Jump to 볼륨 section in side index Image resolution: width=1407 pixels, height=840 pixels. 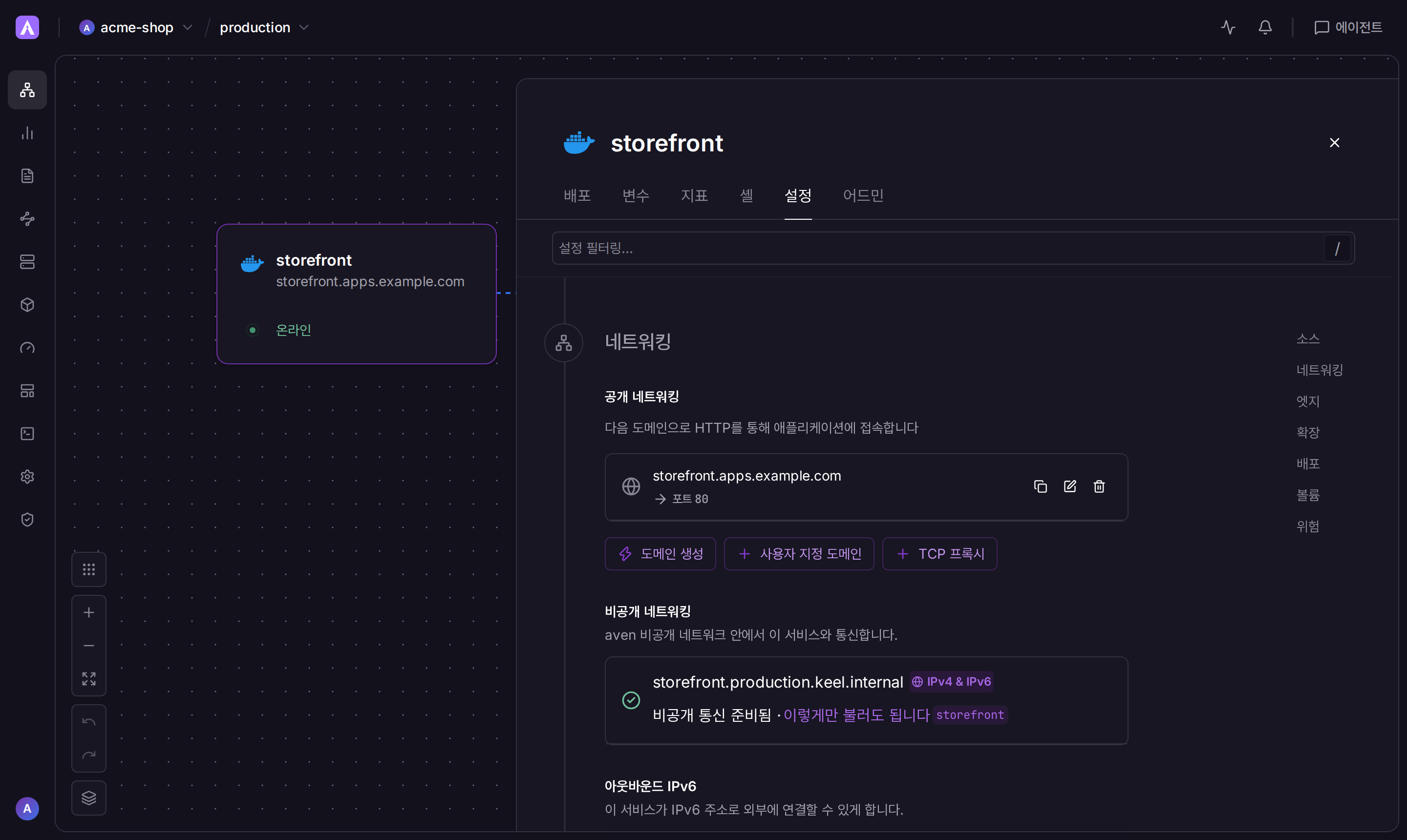point(1308,495)
